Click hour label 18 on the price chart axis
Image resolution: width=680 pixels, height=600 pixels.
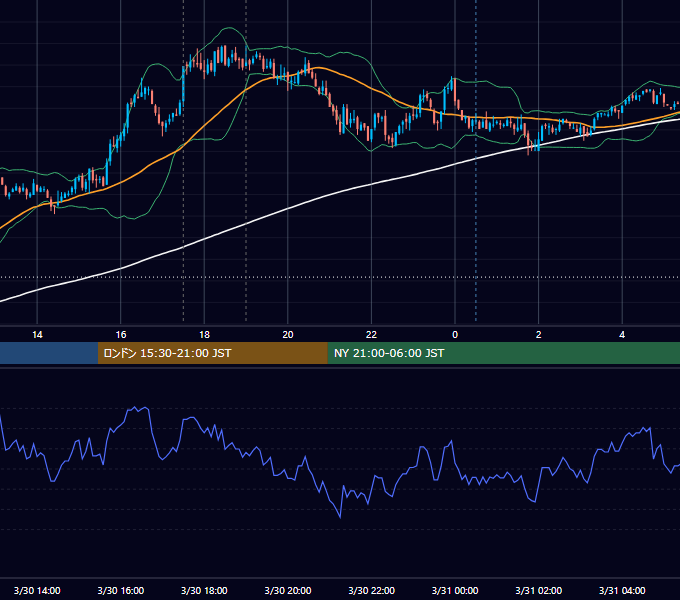(x=204, y=335)
